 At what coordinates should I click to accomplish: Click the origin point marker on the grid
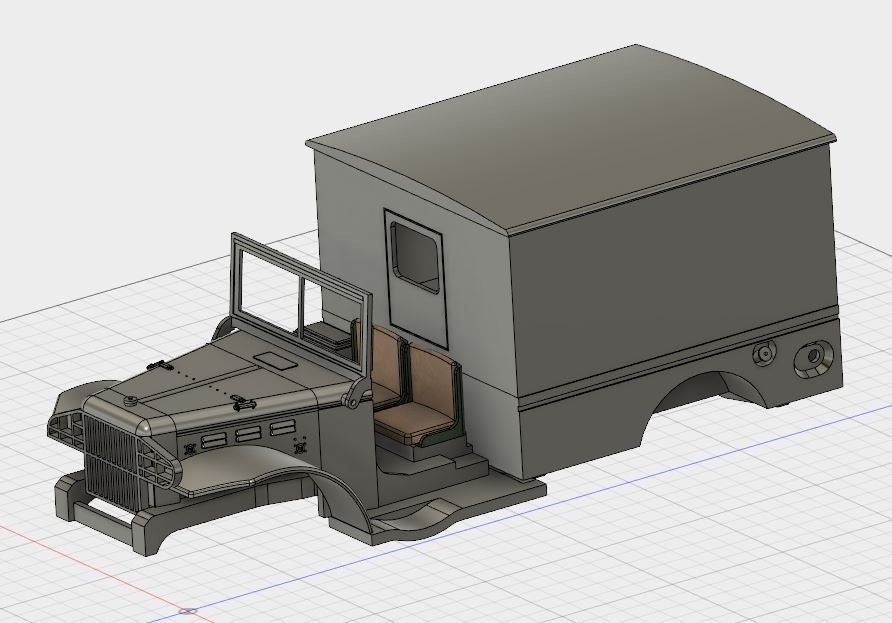189,611
